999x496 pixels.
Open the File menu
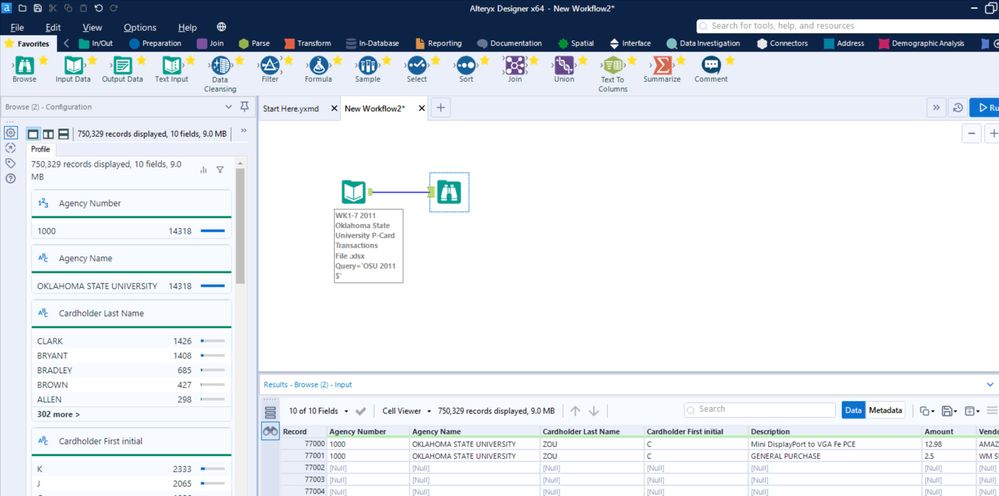coord(17,27)
